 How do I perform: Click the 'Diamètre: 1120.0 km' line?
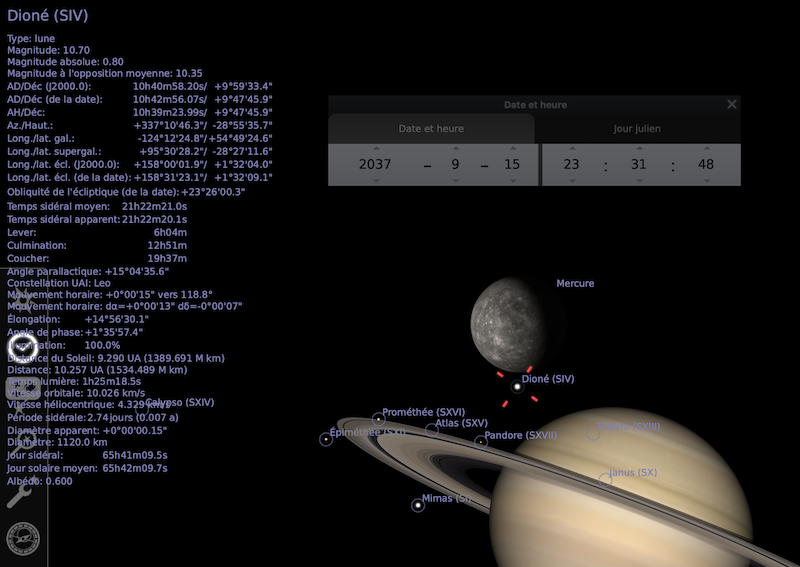(57, 442)
